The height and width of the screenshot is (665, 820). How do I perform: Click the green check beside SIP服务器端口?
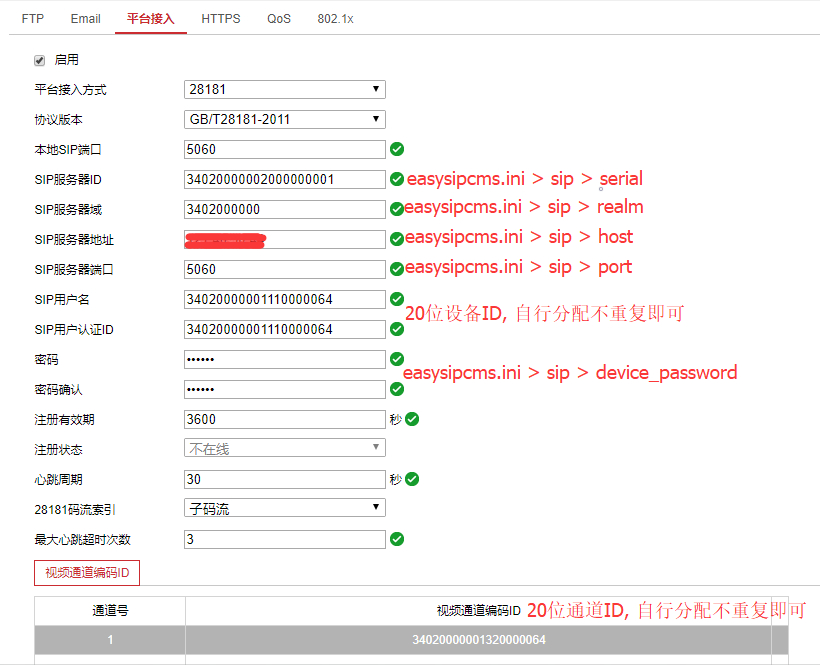point(397,269)
